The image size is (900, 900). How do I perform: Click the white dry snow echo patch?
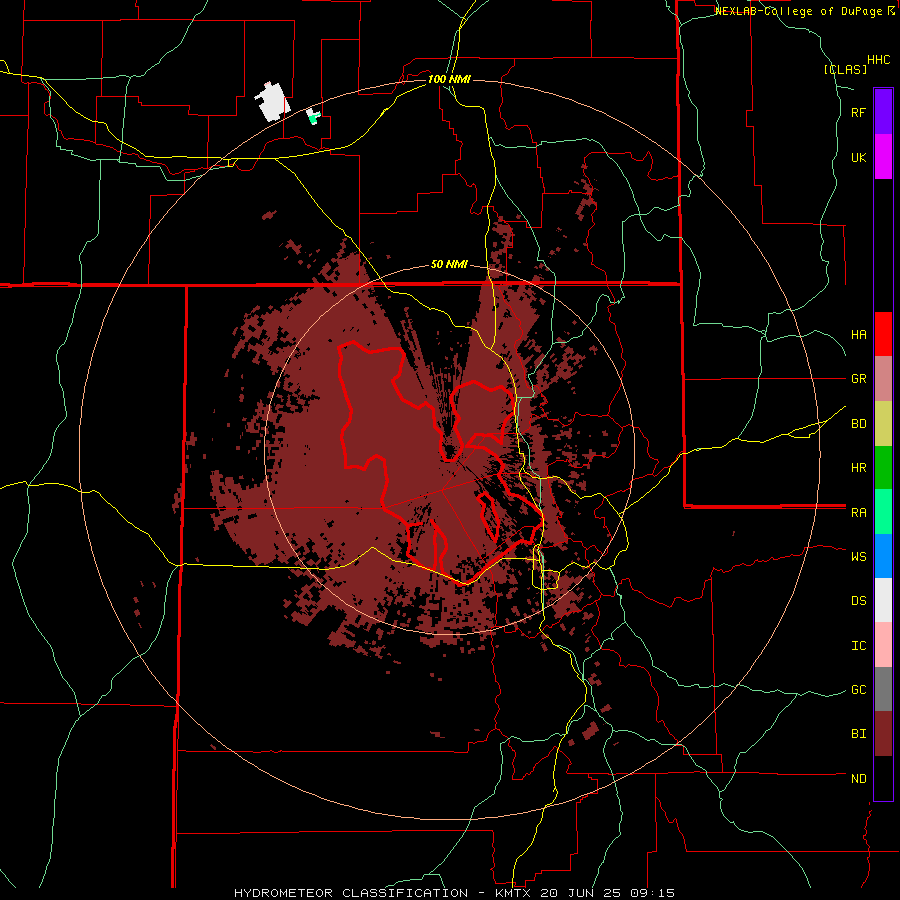tap(272, 102)
